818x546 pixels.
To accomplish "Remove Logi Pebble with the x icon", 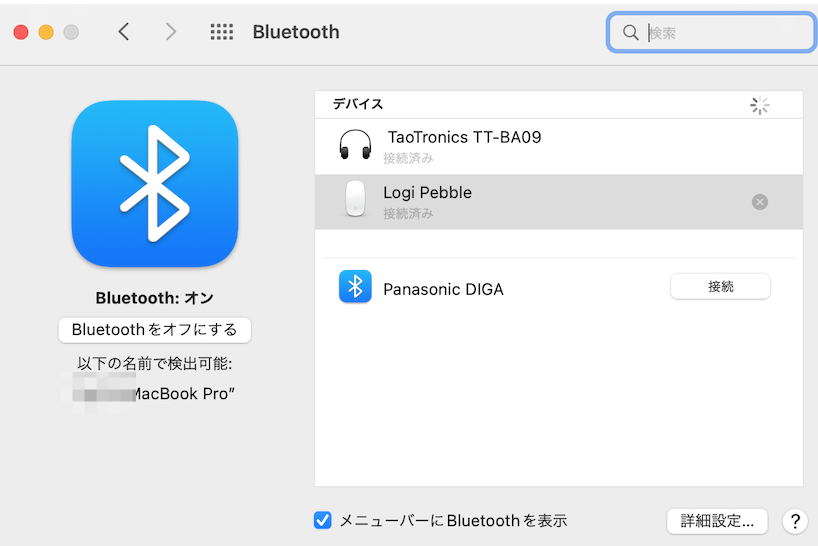I will coord(760,202).
